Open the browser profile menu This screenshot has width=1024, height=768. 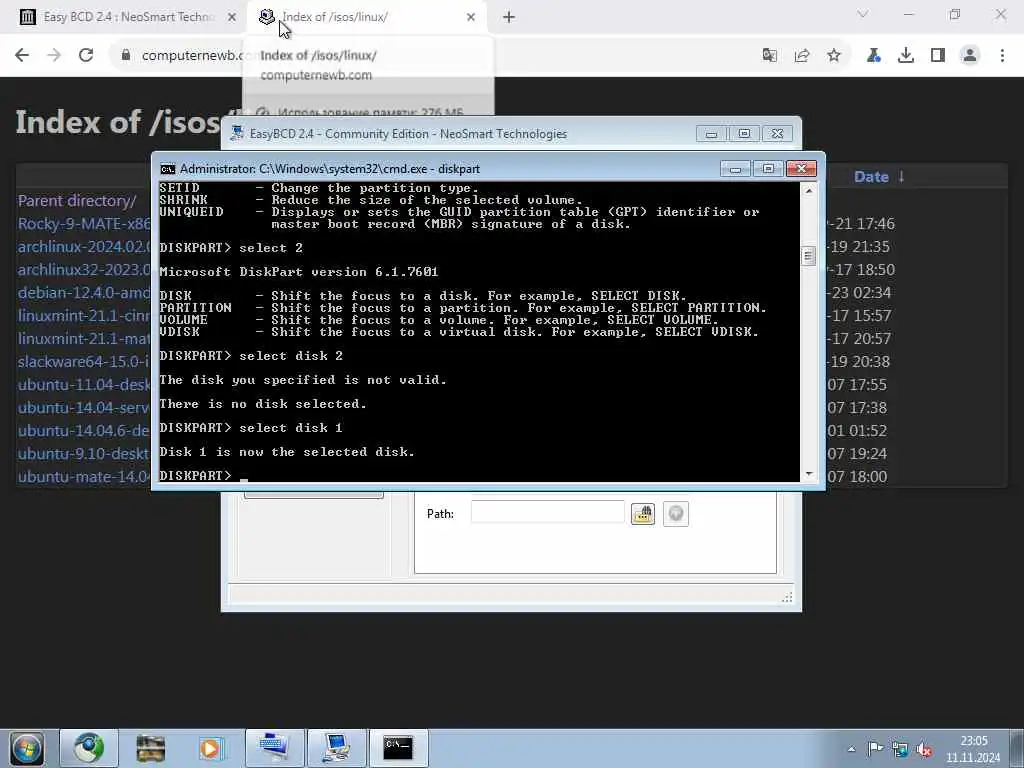click(970, 56)
